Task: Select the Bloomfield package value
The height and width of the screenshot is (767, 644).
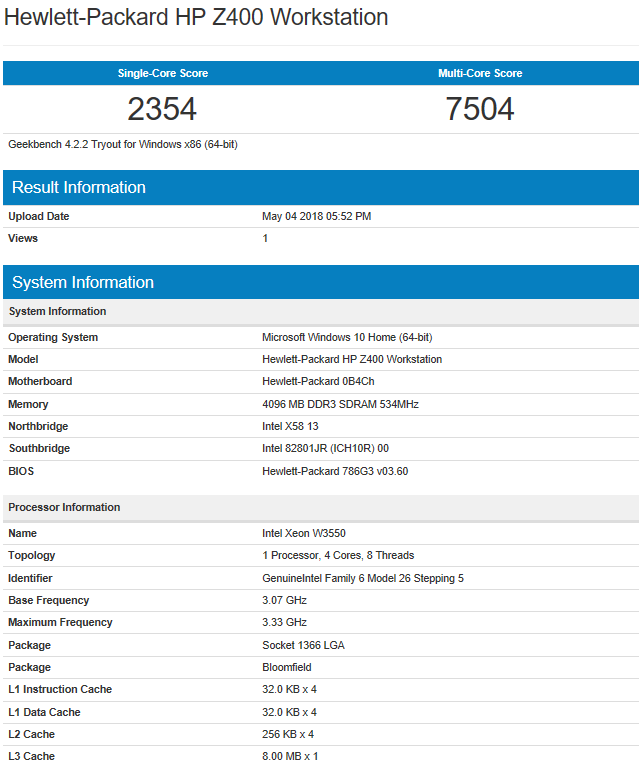Action: 287,668
